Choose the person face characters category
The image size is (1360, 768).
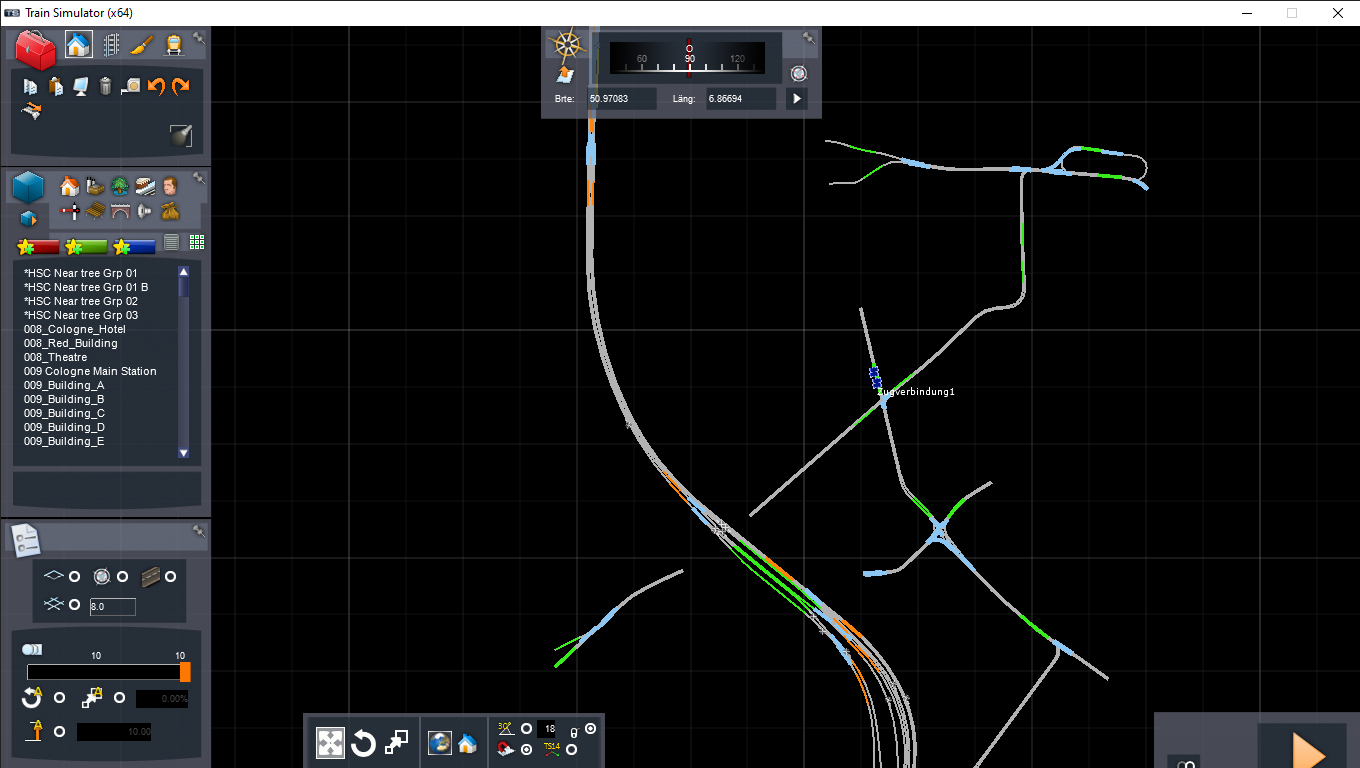170,186
